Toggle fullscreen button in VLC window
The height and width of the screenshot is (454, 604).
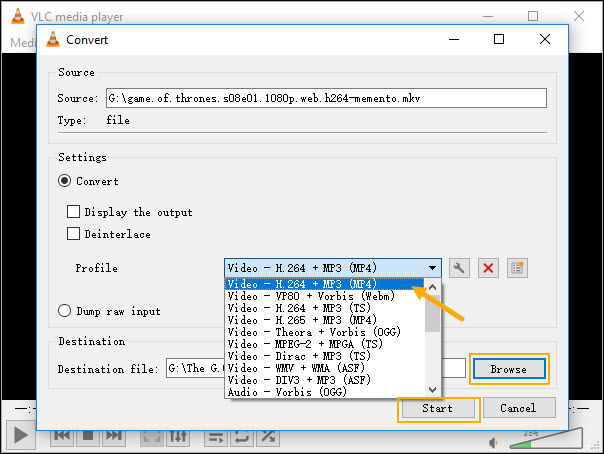pos(151,437)
